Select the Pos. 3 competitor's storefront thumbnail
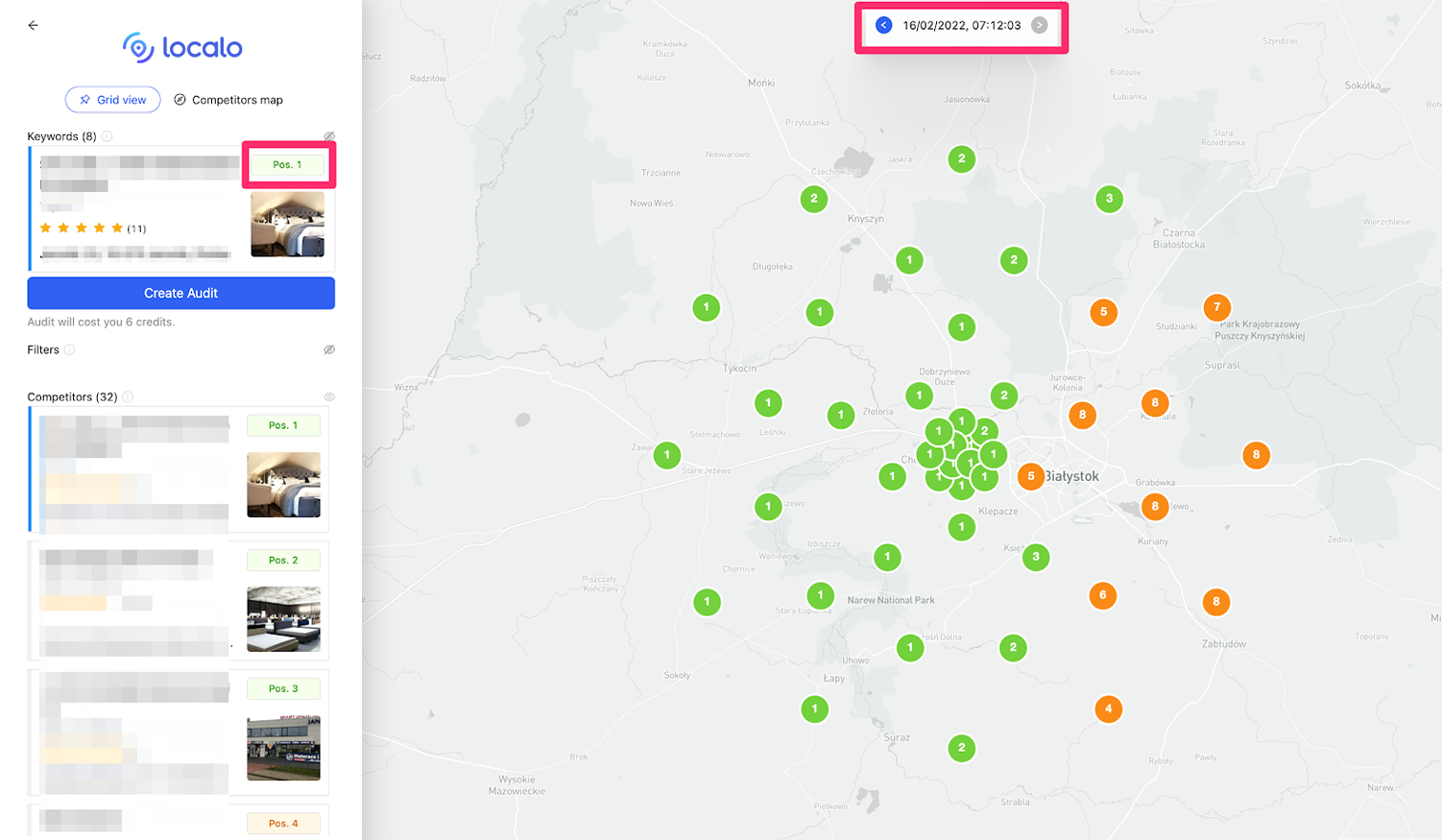The width and height of the screenshot is (1442, 840). pyautogui.click(x=283, y=748)
